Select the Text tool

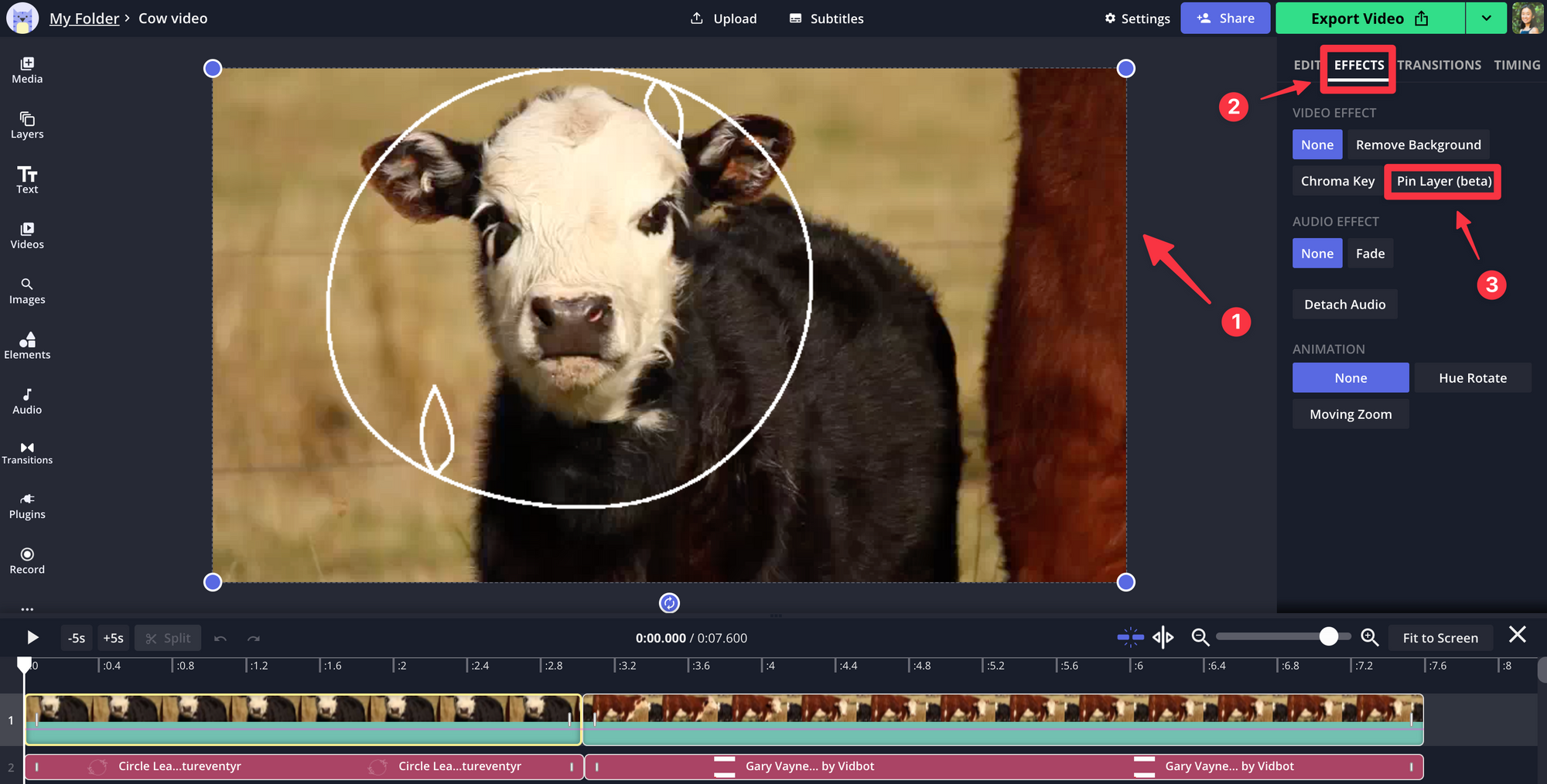27,179
